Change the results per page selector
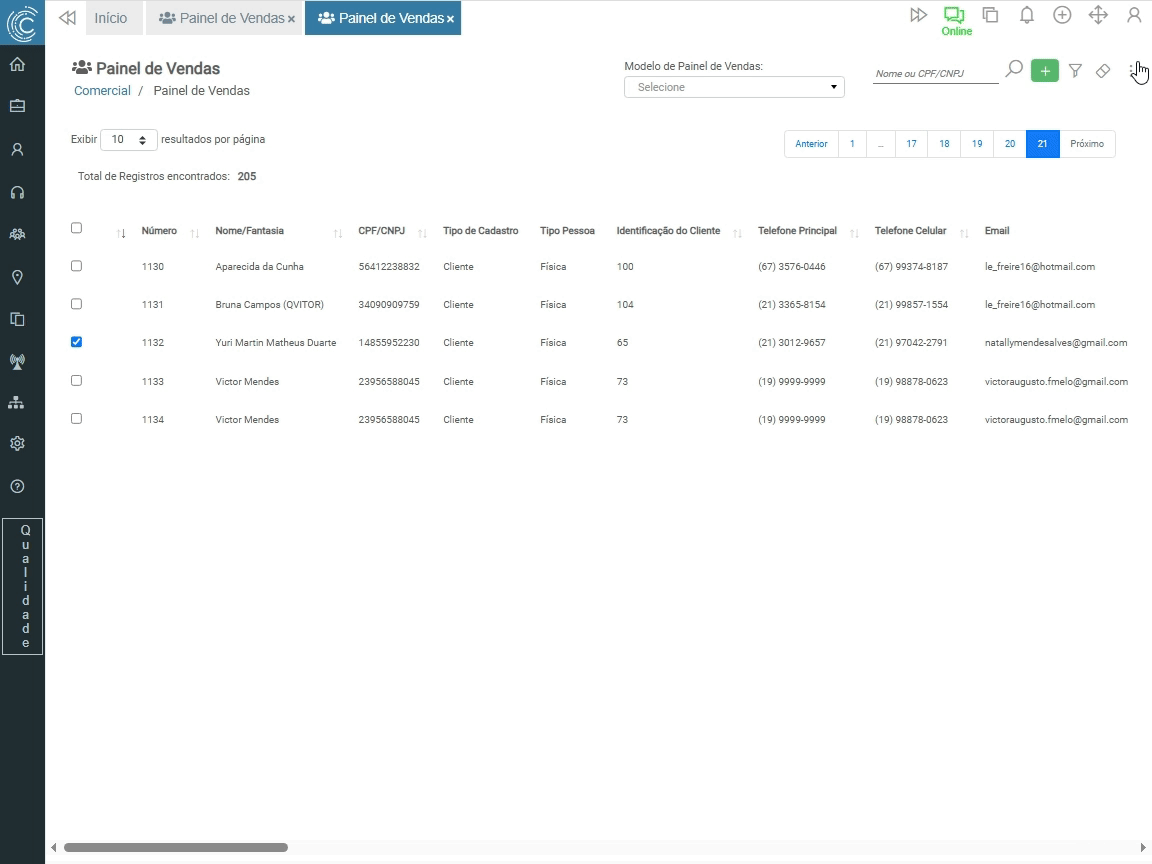The width and height of the screenshot is (1152, 864). 129,140
